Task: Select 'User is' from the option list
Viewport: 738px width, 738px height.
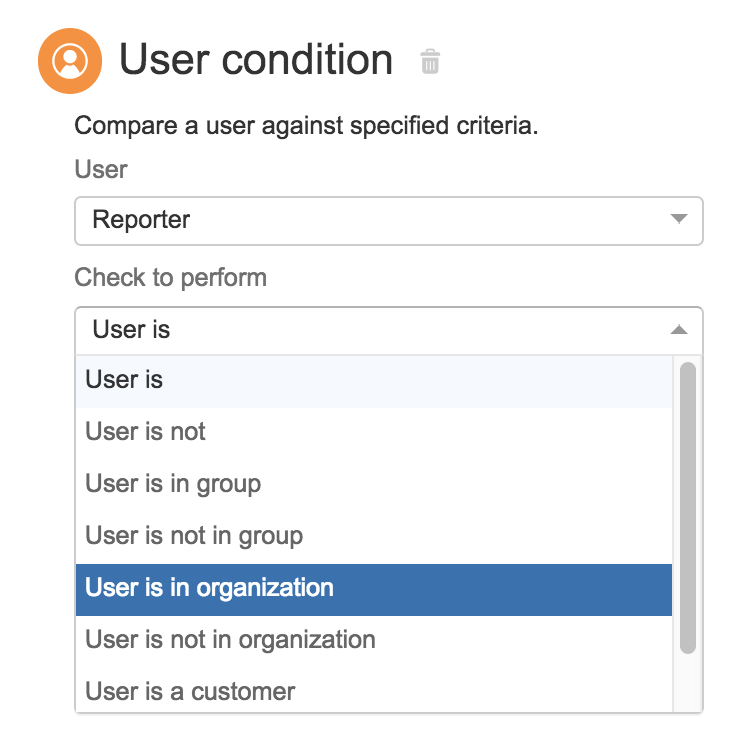Action: tap(374, 381)
